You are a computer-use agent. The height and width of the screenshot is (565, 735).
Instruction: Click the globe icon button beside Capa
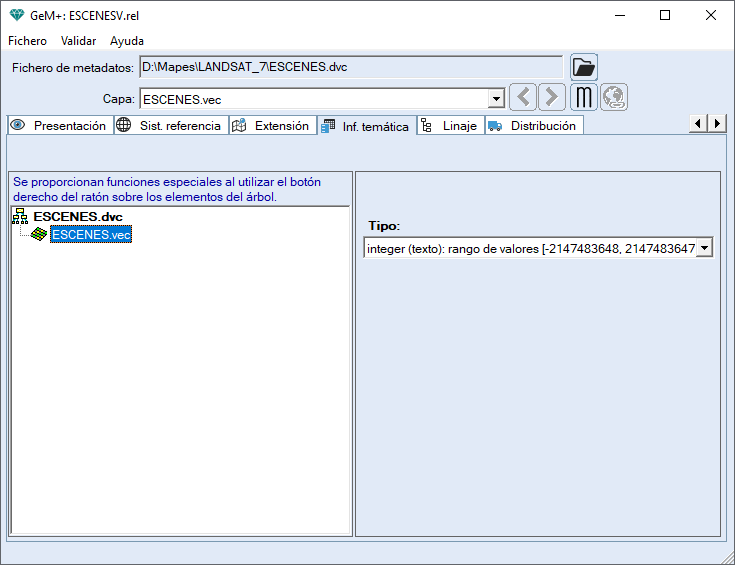[614, 98]
